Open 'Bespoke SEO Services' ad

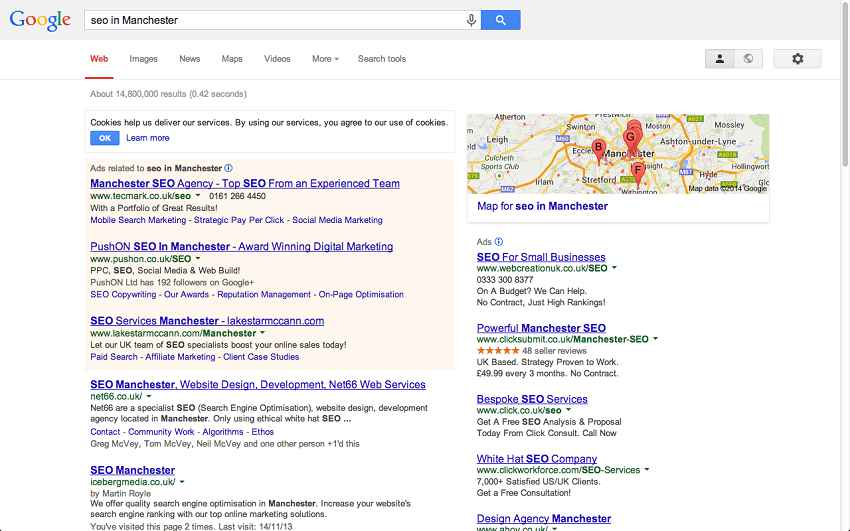tap(532, 399)
